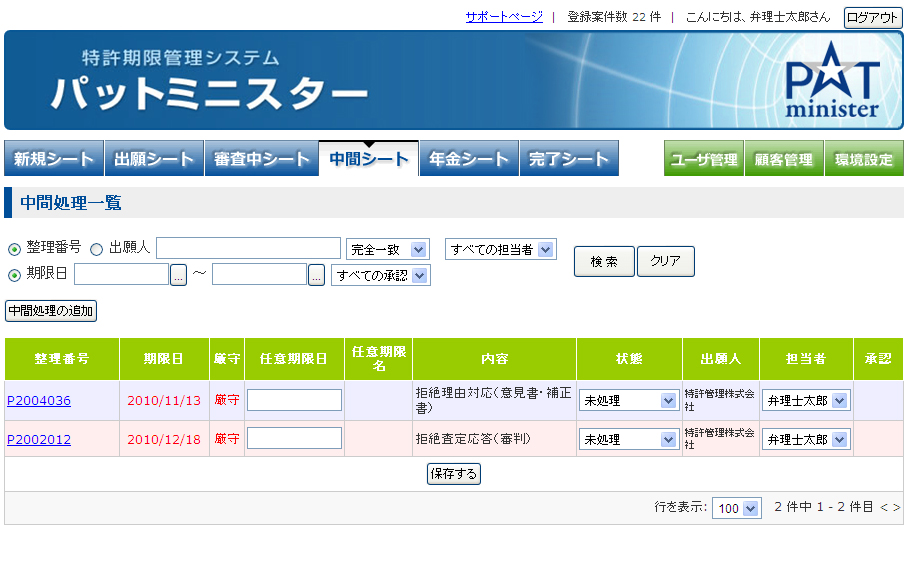This screenshot has height=580, width=910.
Task: Open the ユーザ管理 menu
Action: (704, 158)
